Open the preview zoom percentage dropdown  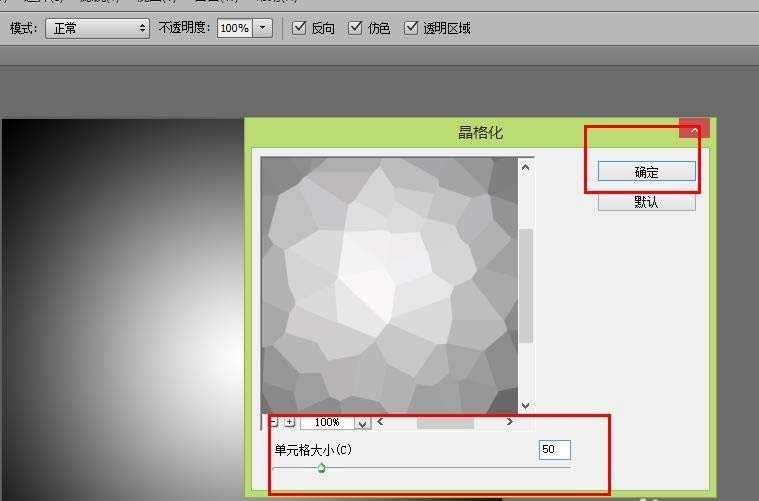click(x=362, y=423)
